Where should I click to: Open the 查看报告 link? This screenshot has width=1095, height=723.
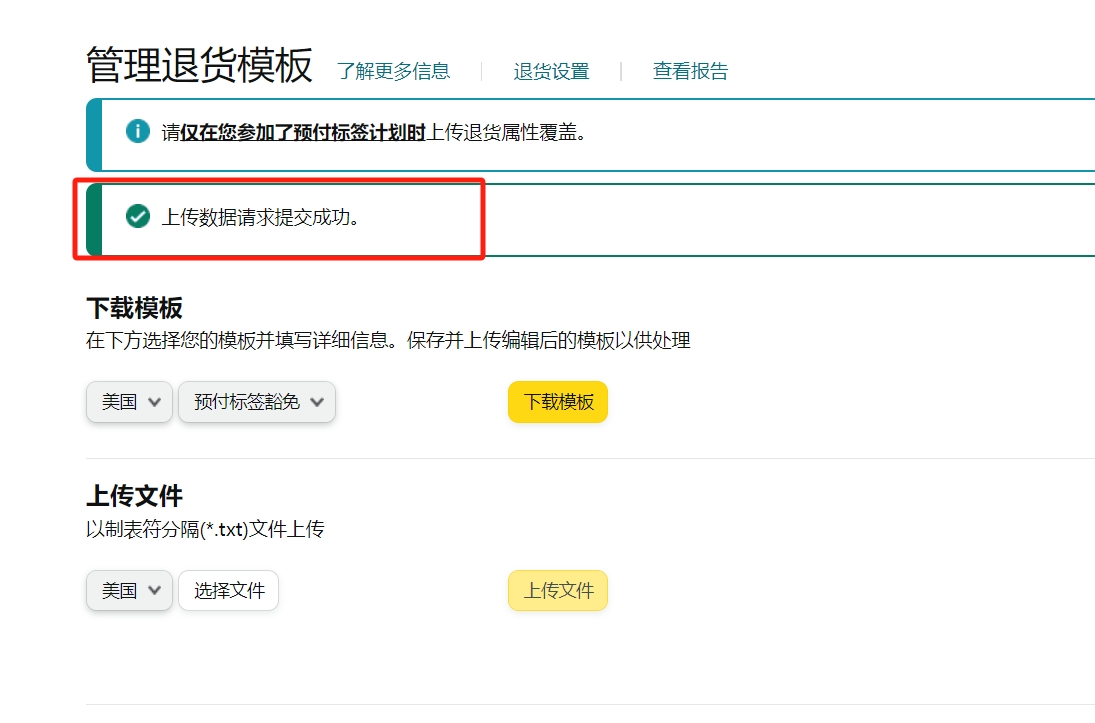click(690, 71)
